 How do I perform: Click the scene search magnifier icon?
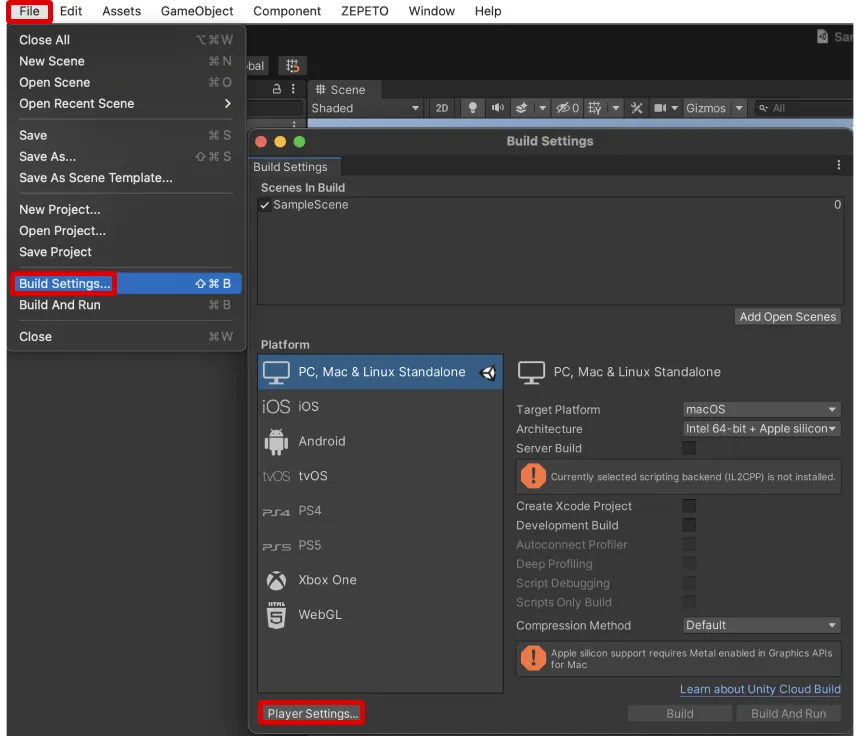coord(763,108)
